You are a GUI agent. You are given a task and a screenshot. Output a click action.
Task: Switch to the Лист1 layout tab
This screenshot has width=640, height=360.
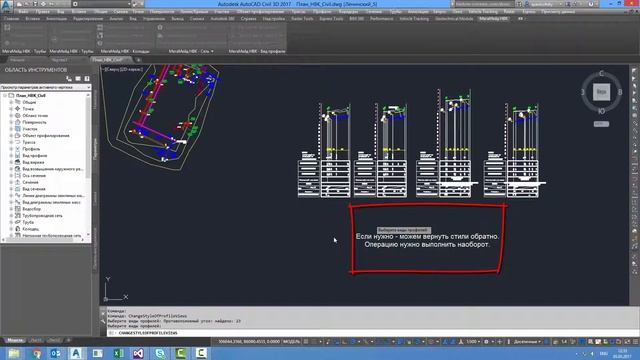pos(36,340)
